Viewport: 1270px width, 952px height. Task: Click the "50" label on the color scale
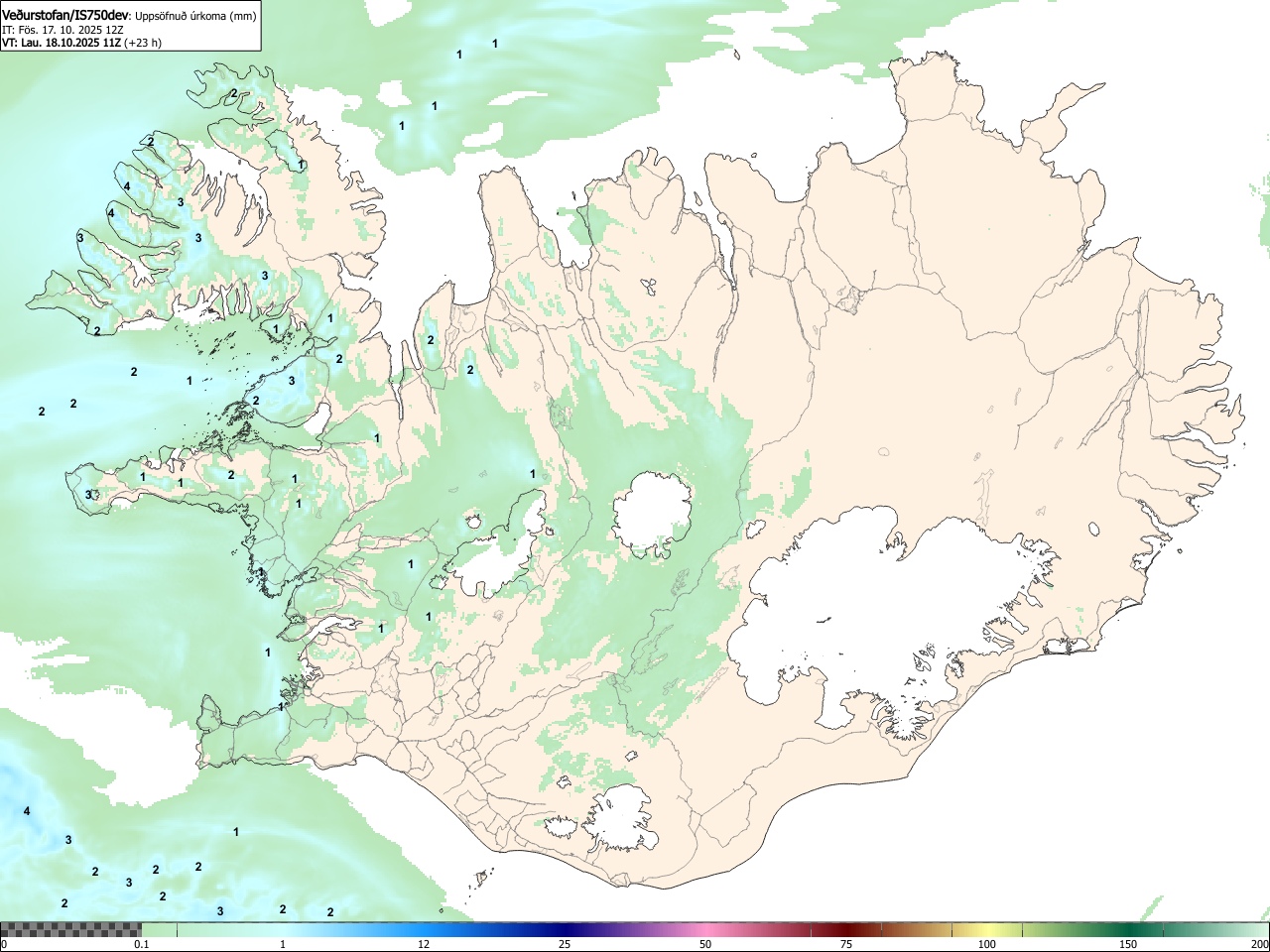click(x=705, y=944)
